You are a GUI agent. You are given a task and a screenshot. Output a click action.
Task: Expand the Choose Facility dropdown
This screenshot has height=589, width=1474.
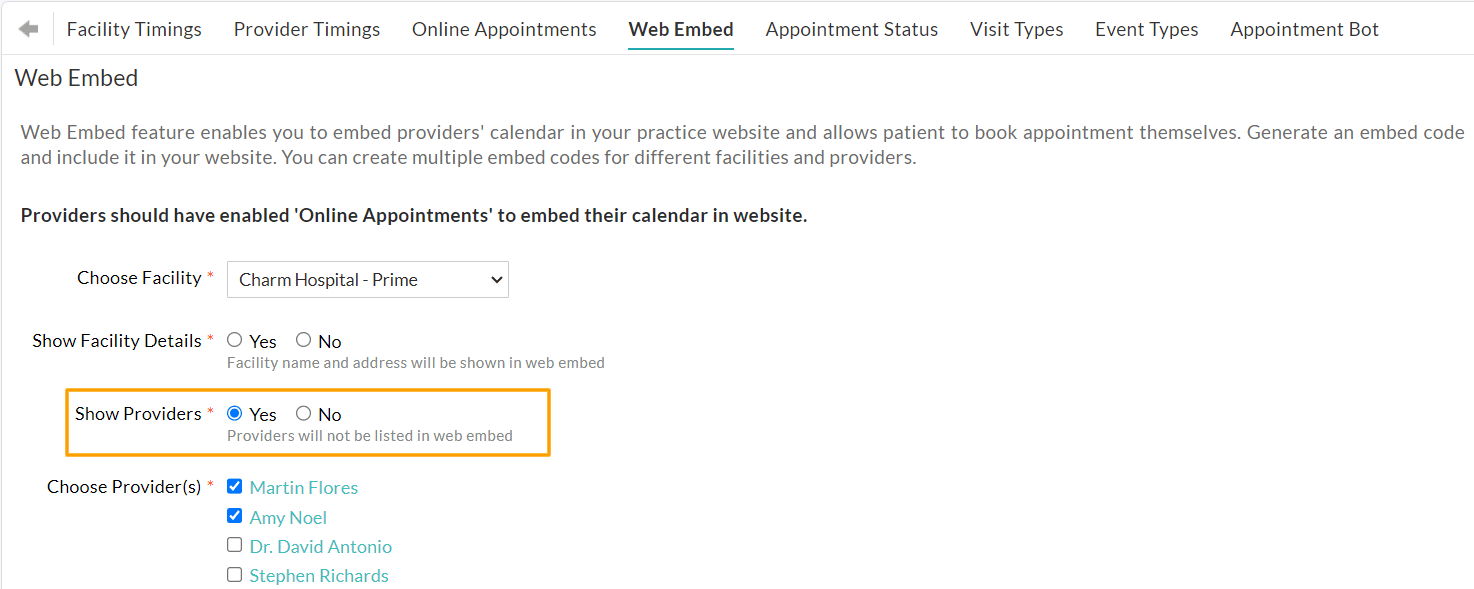pos(368,280)
